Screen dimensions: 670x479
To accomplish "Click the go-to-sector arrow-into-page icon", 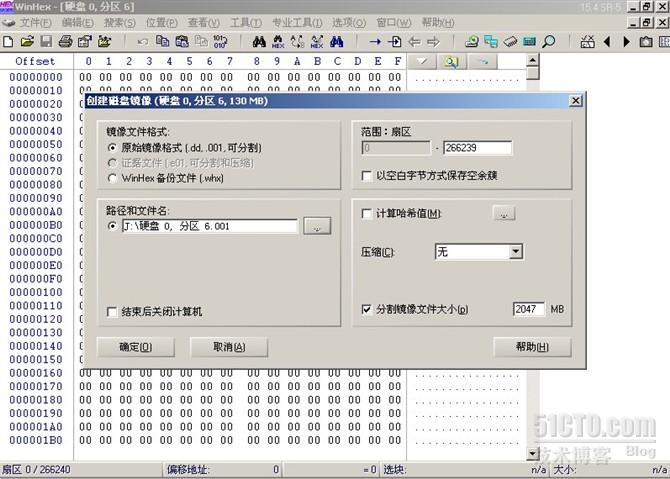I will tap(394, 41).
